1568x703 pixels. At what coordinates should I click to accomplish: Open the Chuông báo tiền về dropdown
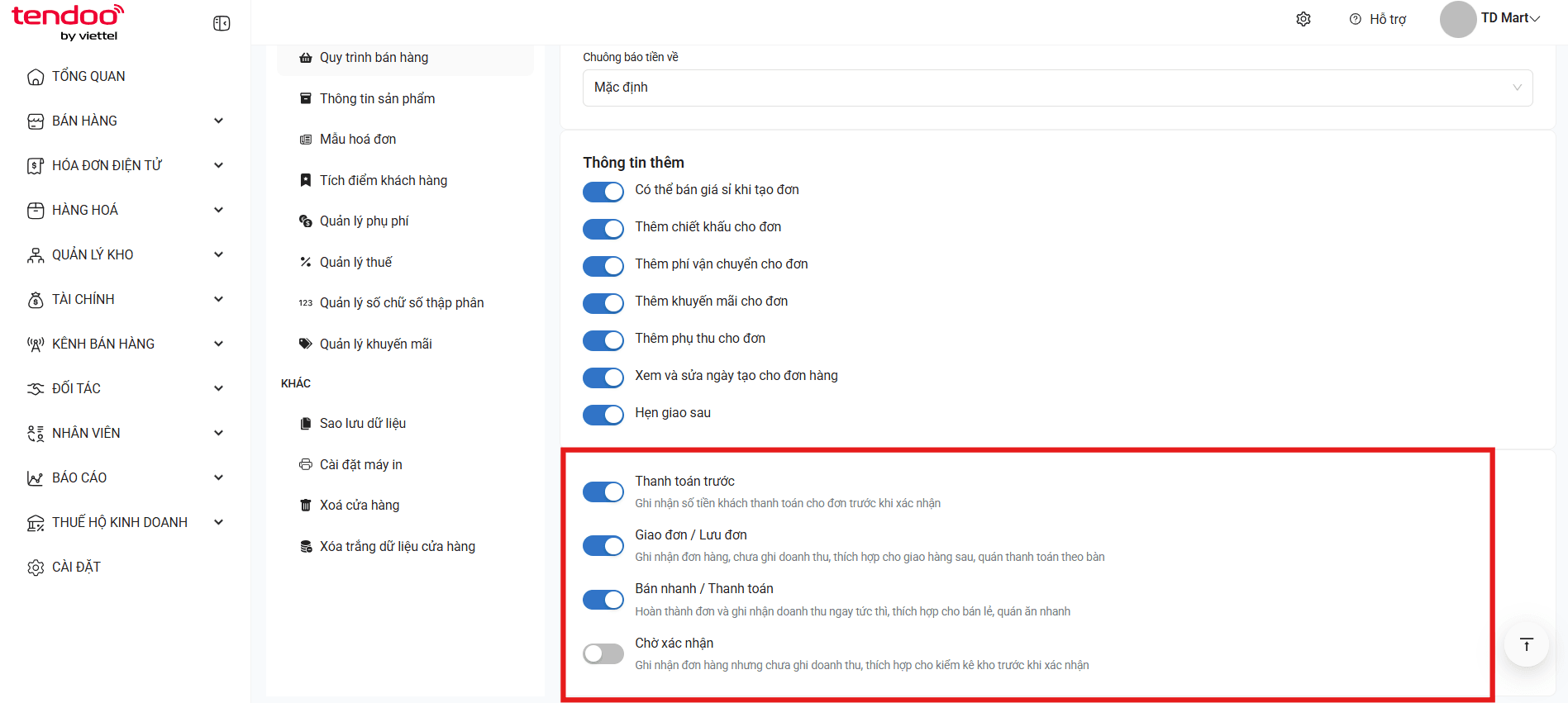tap(1057, 88)
